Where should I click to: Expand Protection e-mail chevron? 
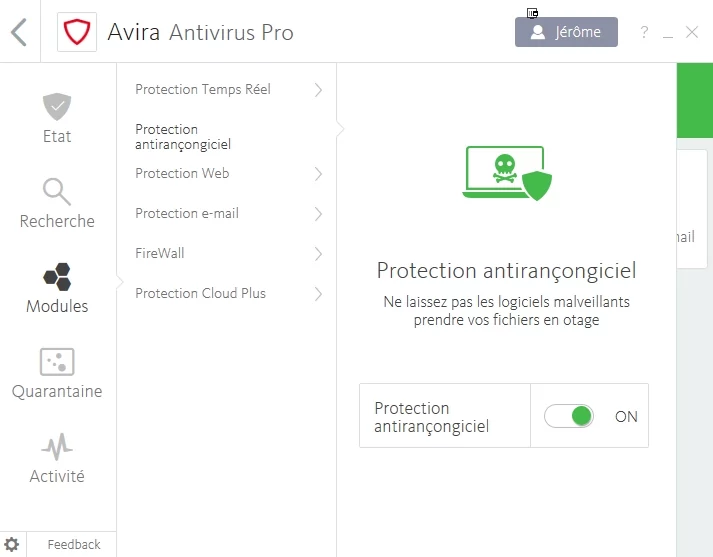pyautogui.click(x=318, y=214)
